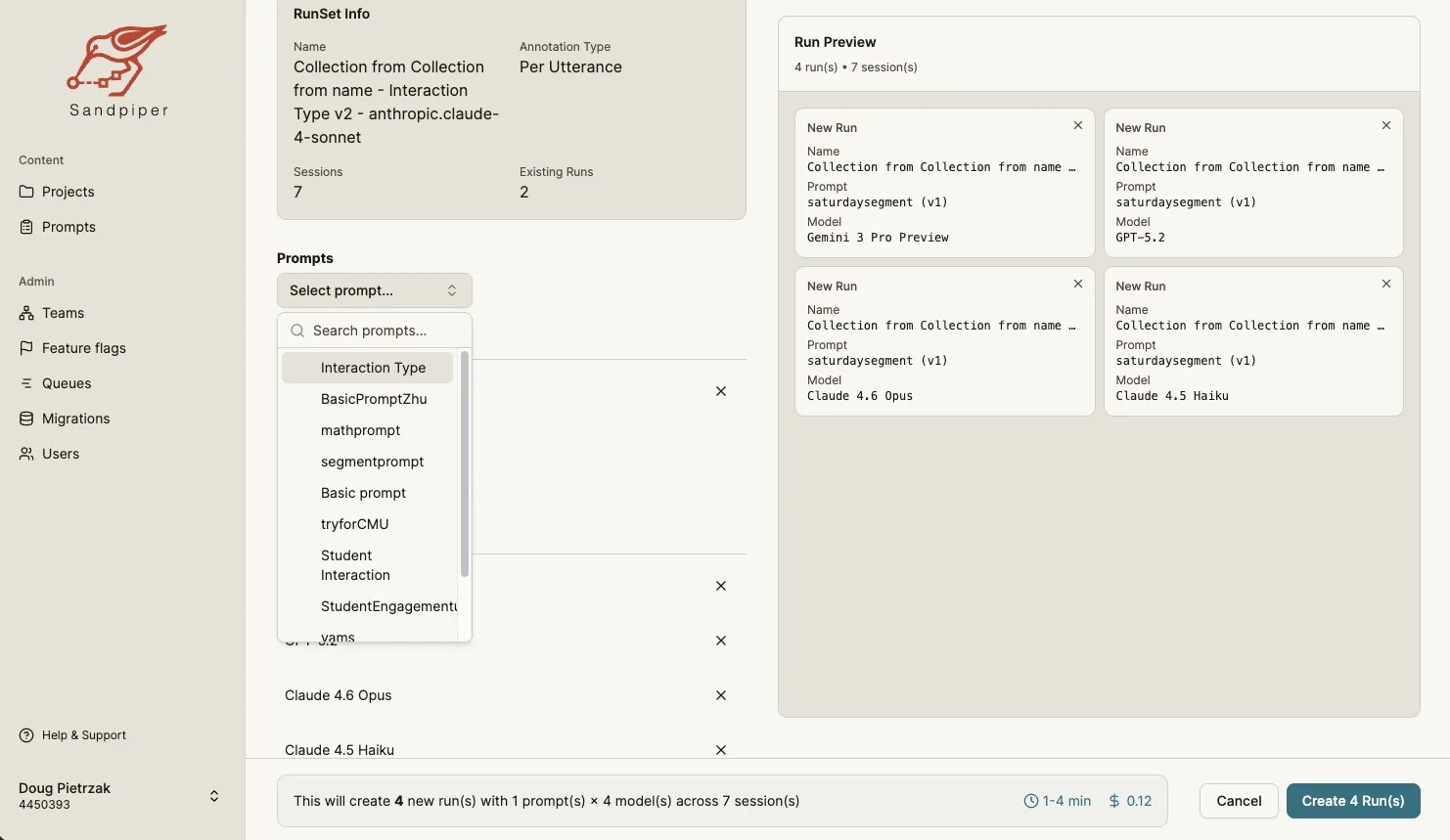This screenshot has height=840, width=1450.
Task: Remove the Claude 4.5 Haiku run card
Action: click(1386, 284)
